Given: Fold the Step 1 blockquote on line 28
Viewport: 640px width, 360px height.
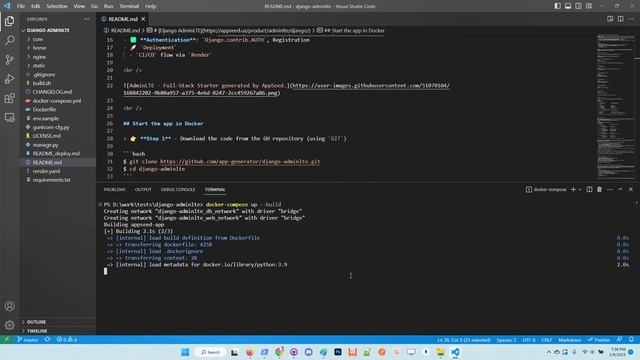Looking at the screenshot, I should coord(125,139).
